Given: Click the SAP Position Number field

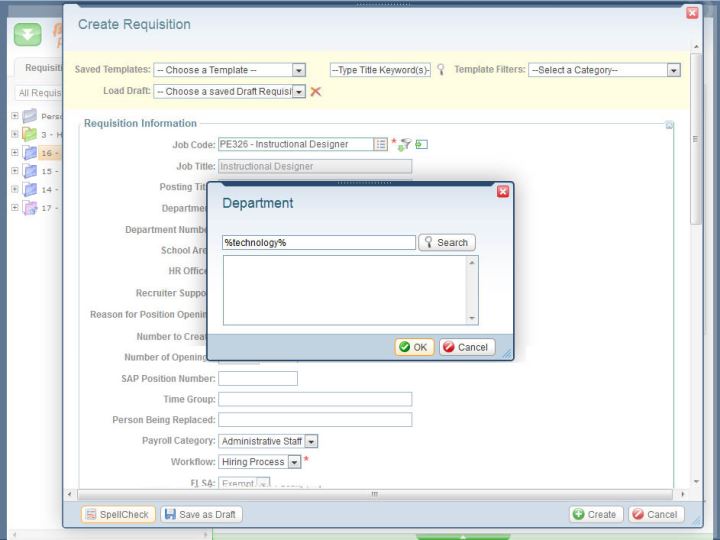Looking at the screenshot, I should click(x=258, y=378).
